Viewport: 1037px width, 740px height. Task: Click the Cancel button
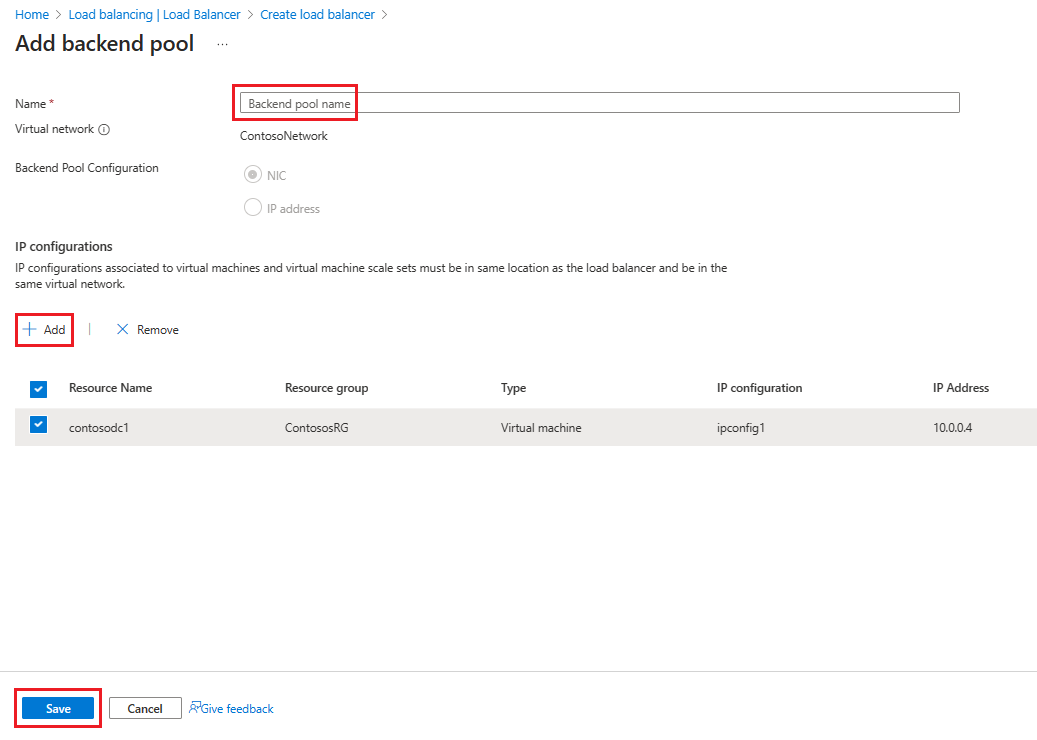tap(144, 708)
